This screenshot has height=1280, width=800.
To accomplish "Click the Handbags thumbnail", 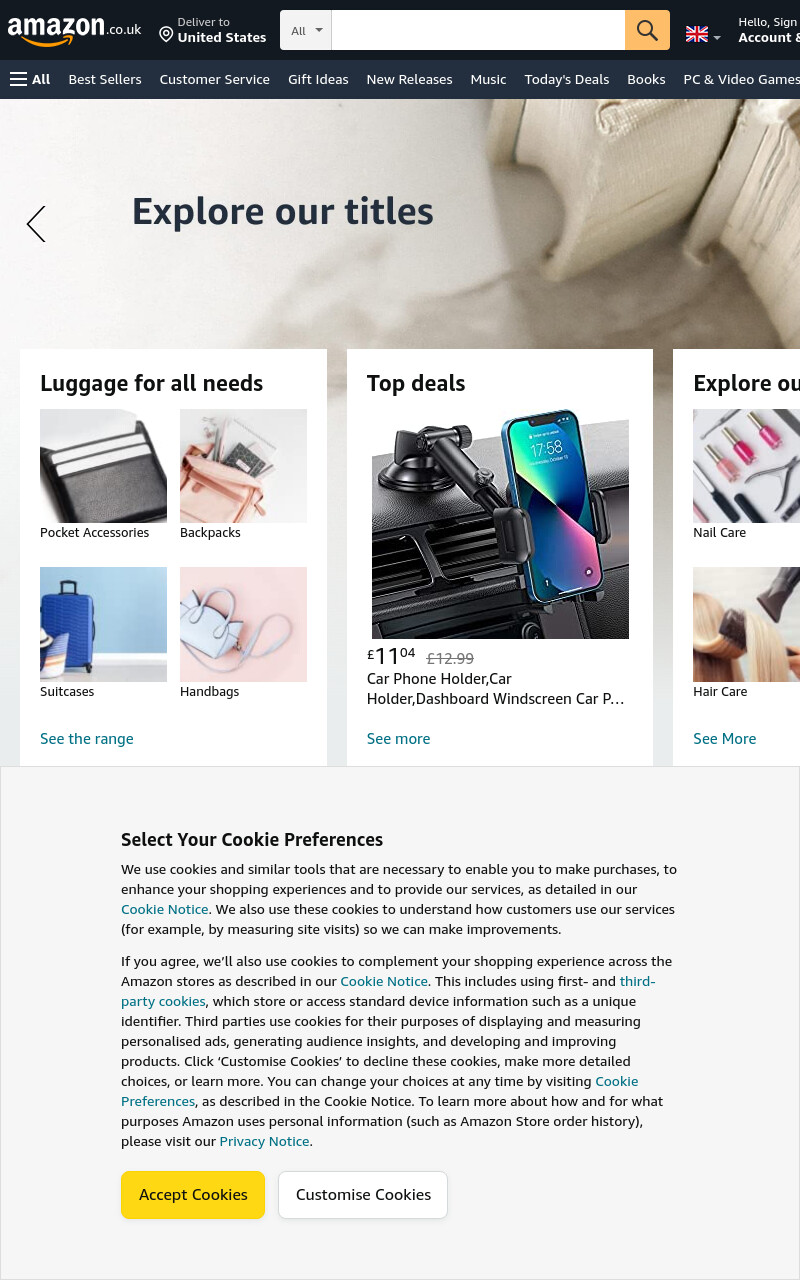I will pyautogui.click(x=243, y=624).
